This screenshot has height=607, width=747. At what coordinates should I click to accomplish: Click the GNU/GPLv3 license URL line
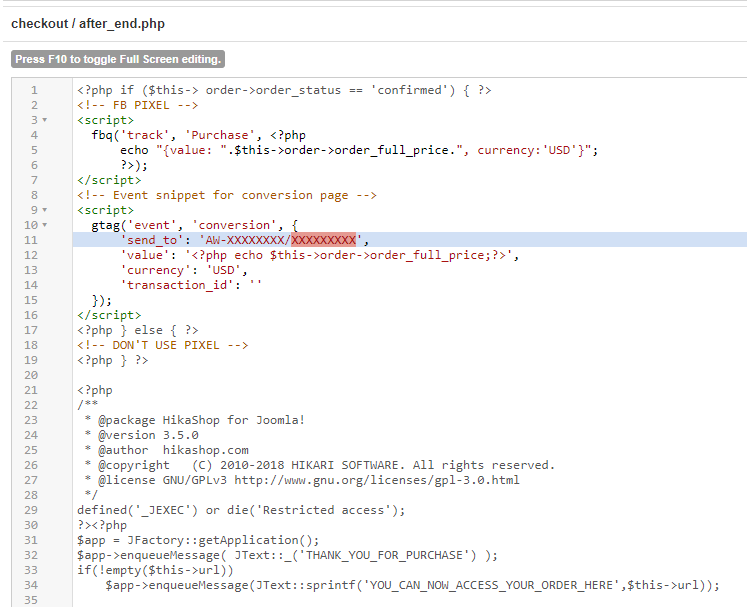click(302, 480)
